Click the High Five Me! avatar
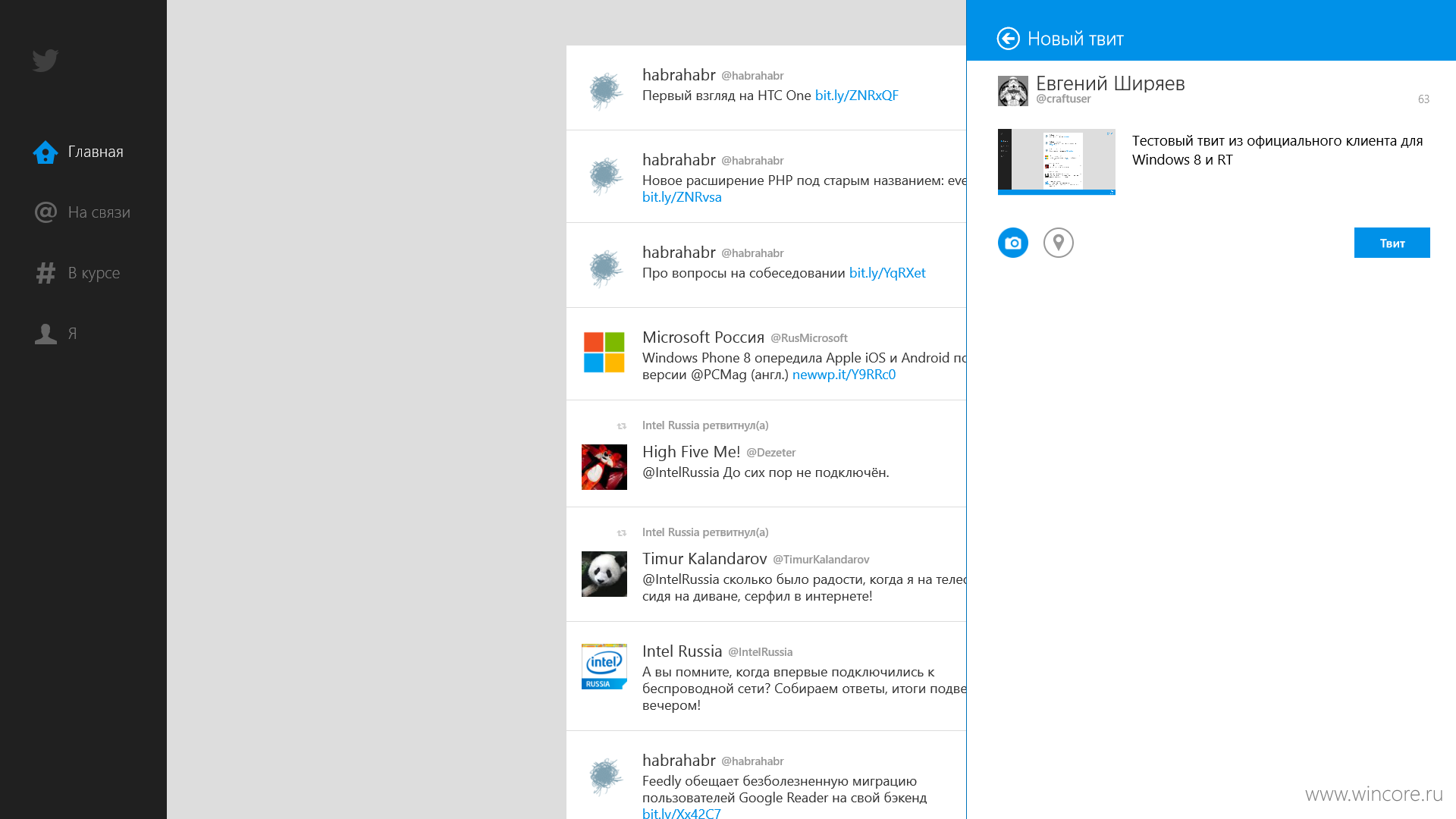 [604, 467]
